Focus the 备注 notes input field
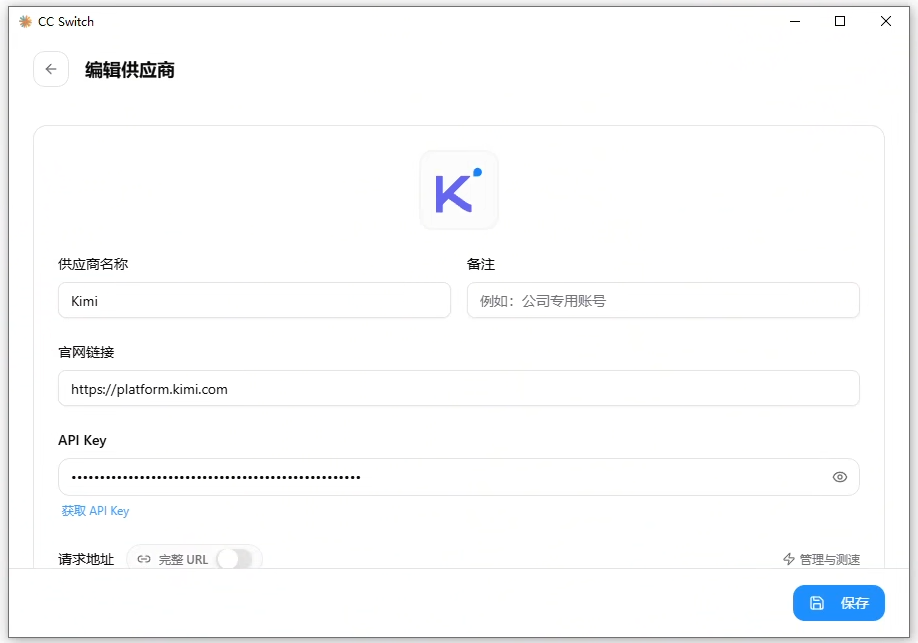 663,300
